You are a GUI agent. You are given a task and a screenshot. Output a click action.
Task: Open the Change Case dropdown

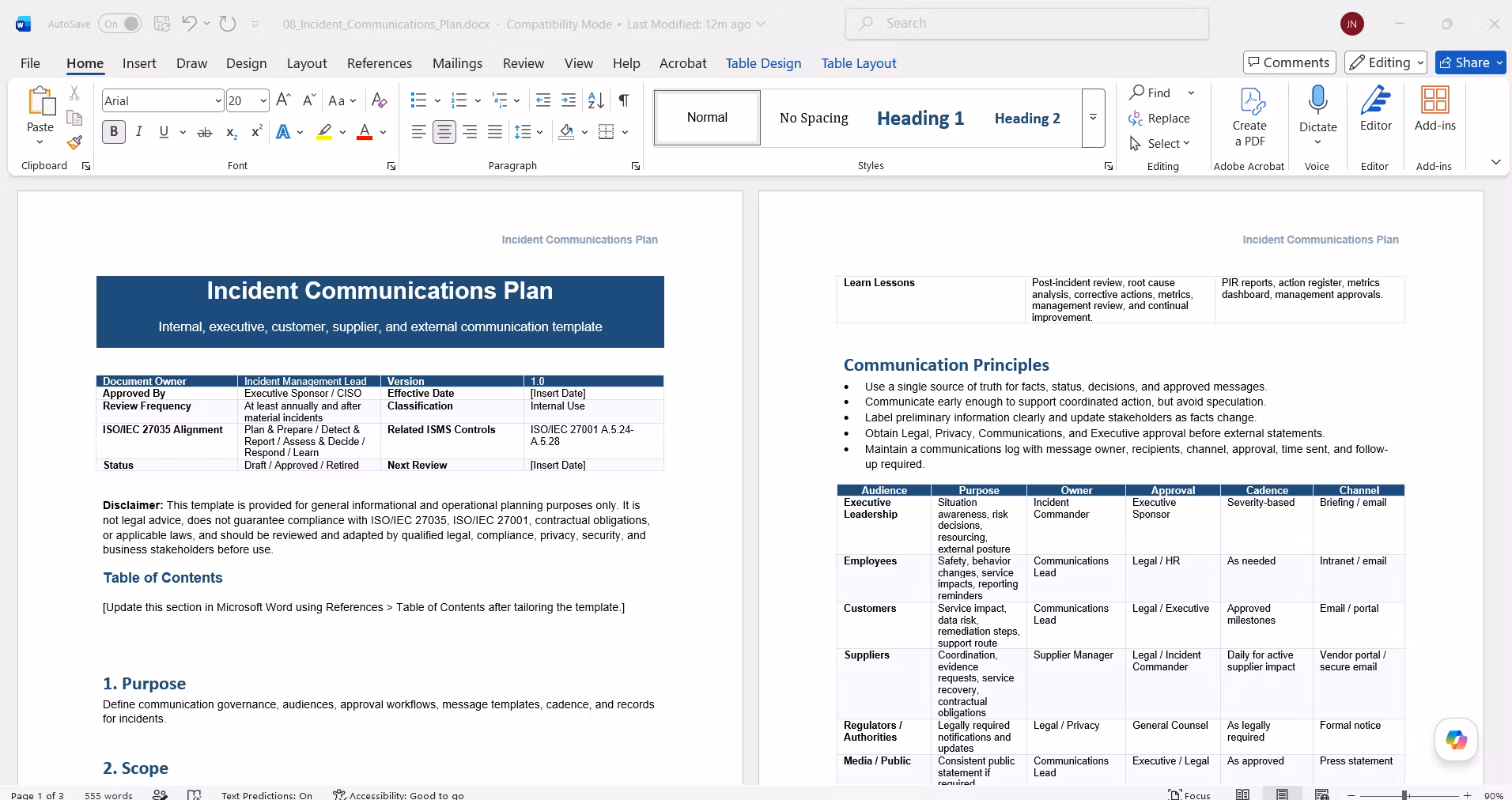[342, 100]
